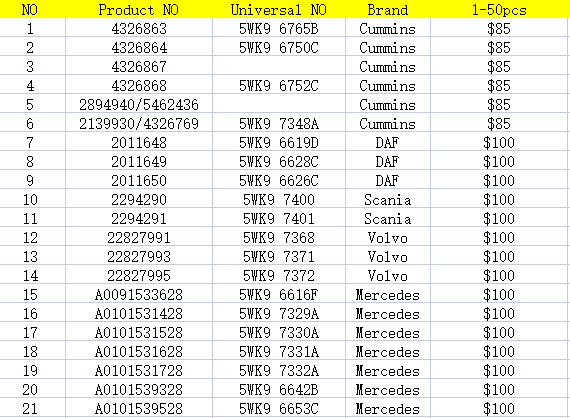Click product number A0101531628

(x=139, y=351)
